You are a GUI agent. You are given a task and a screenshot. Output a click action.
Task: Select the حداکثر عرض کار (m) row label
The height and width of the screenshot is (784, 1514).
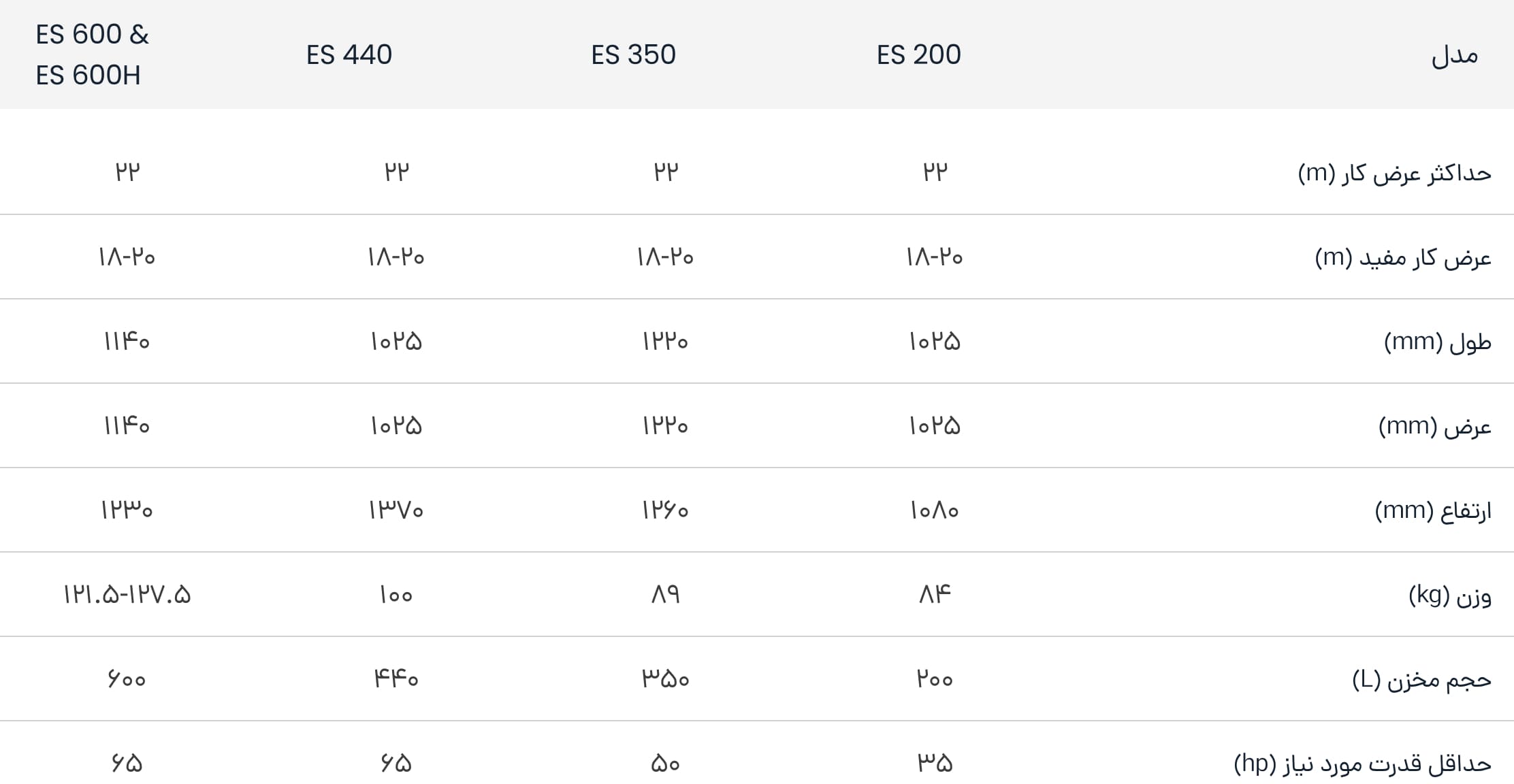(1394, 173)
